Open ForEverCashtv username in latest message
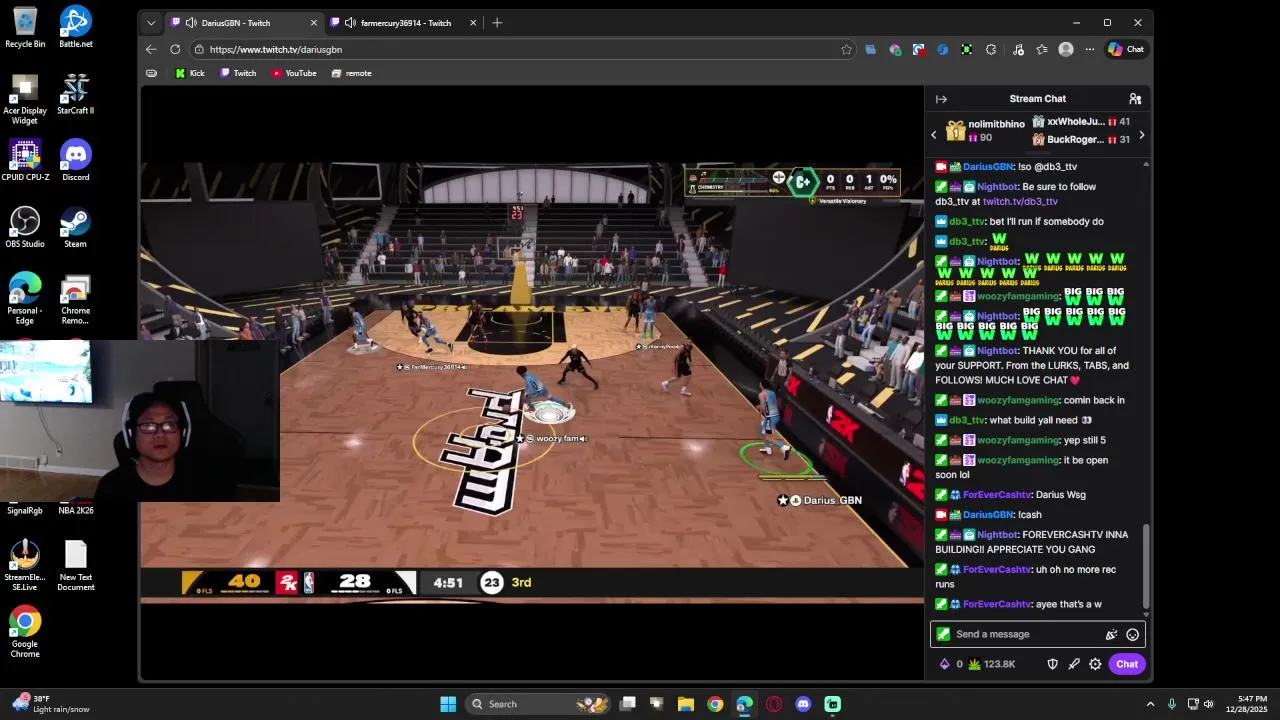 click(997, 604)
